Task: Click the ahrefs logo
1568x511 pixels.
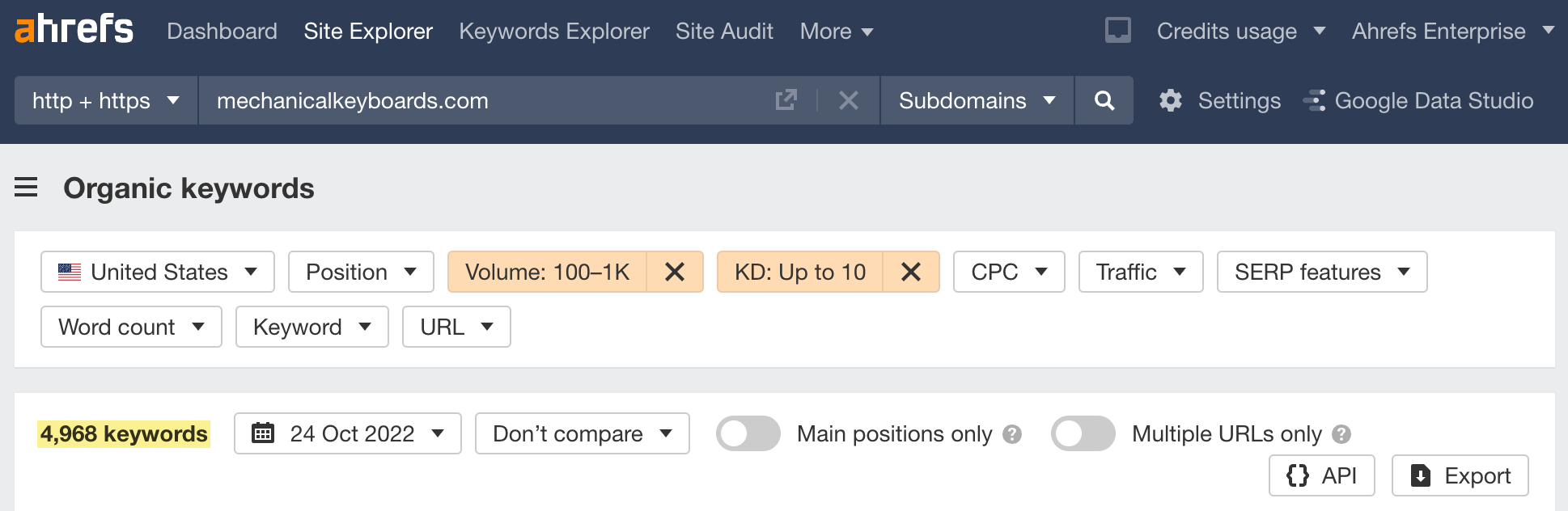Action: click(x=74, y=30)
